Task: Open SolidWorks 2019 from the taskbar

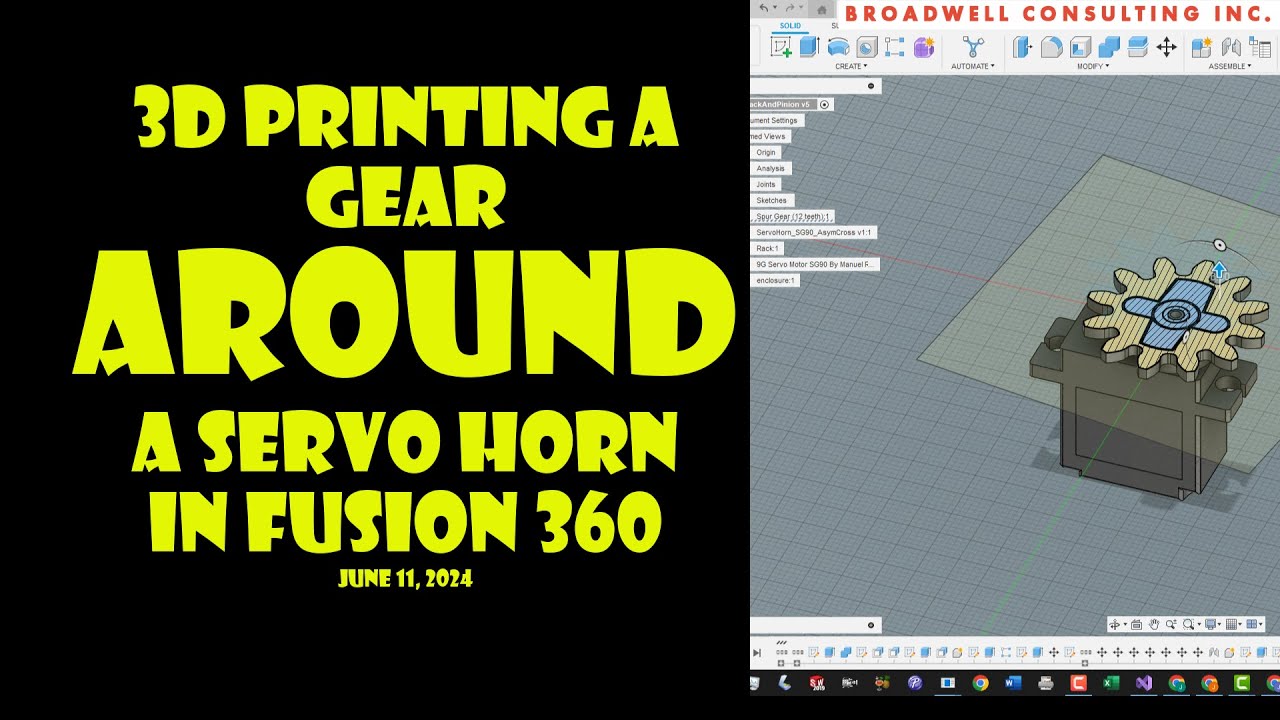Action: 817,683
